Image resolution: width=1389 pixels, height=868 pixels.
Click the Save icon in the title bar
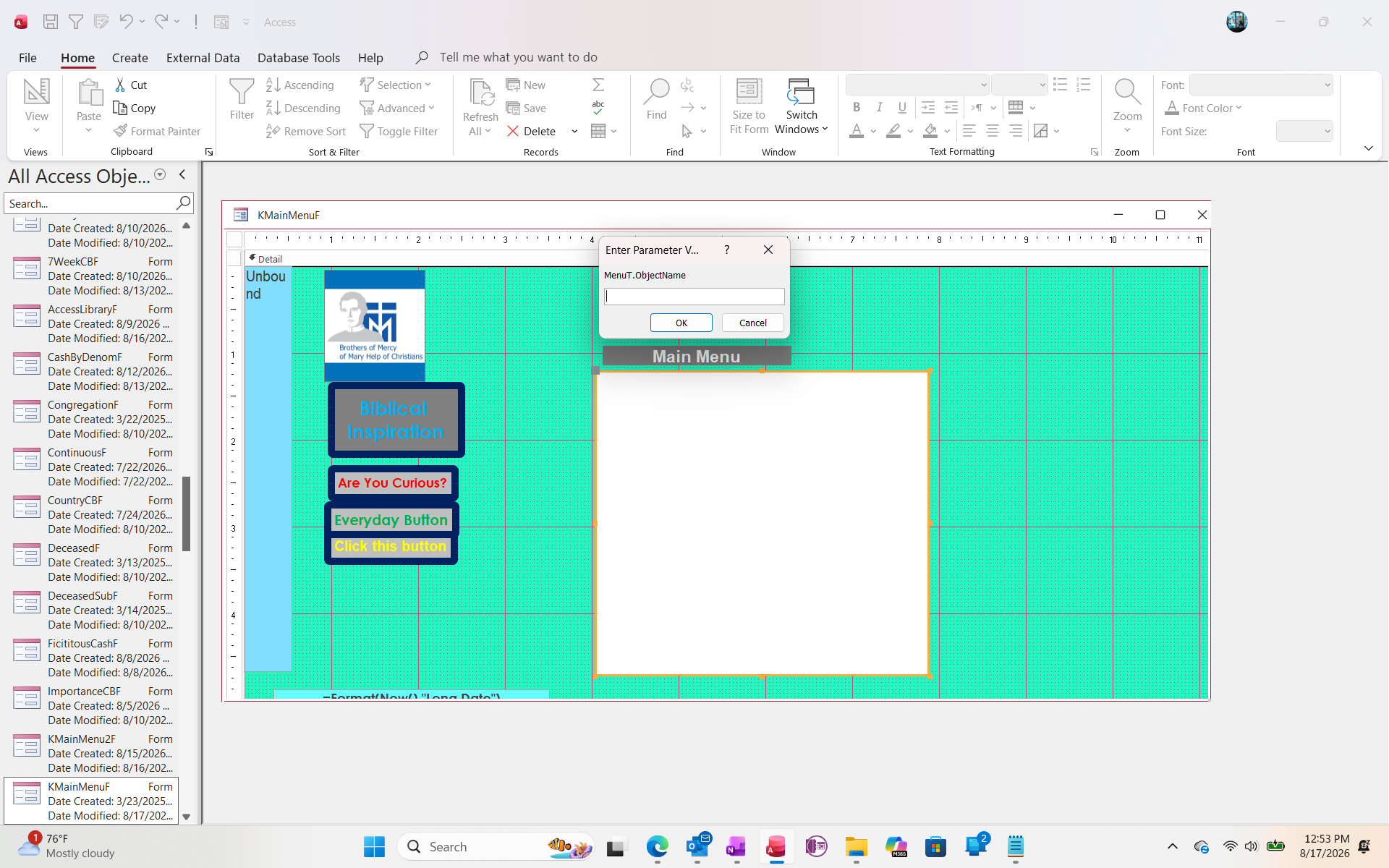(51, 22)
